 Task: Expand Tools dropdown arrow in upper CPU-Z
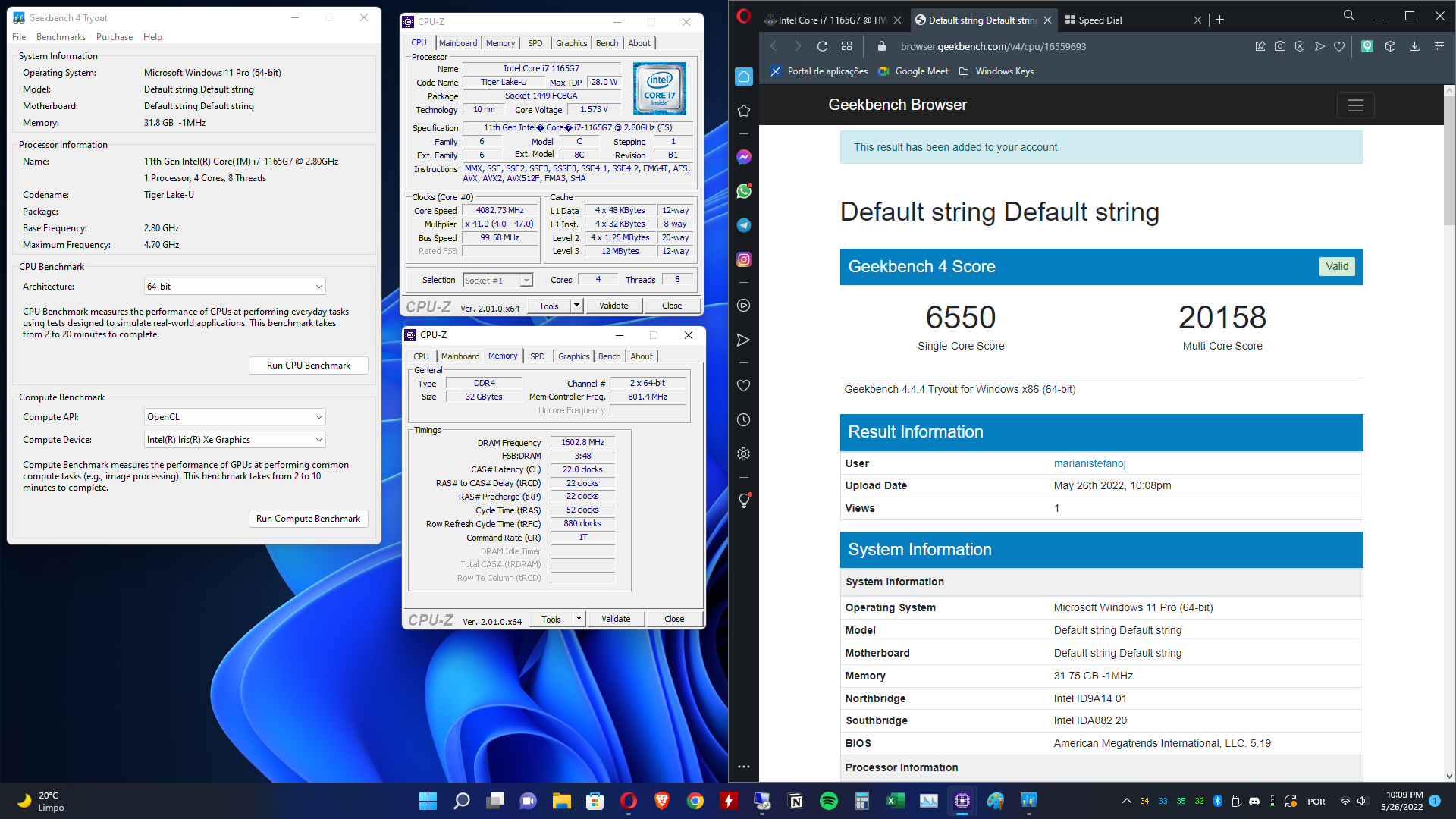point(576,306)
